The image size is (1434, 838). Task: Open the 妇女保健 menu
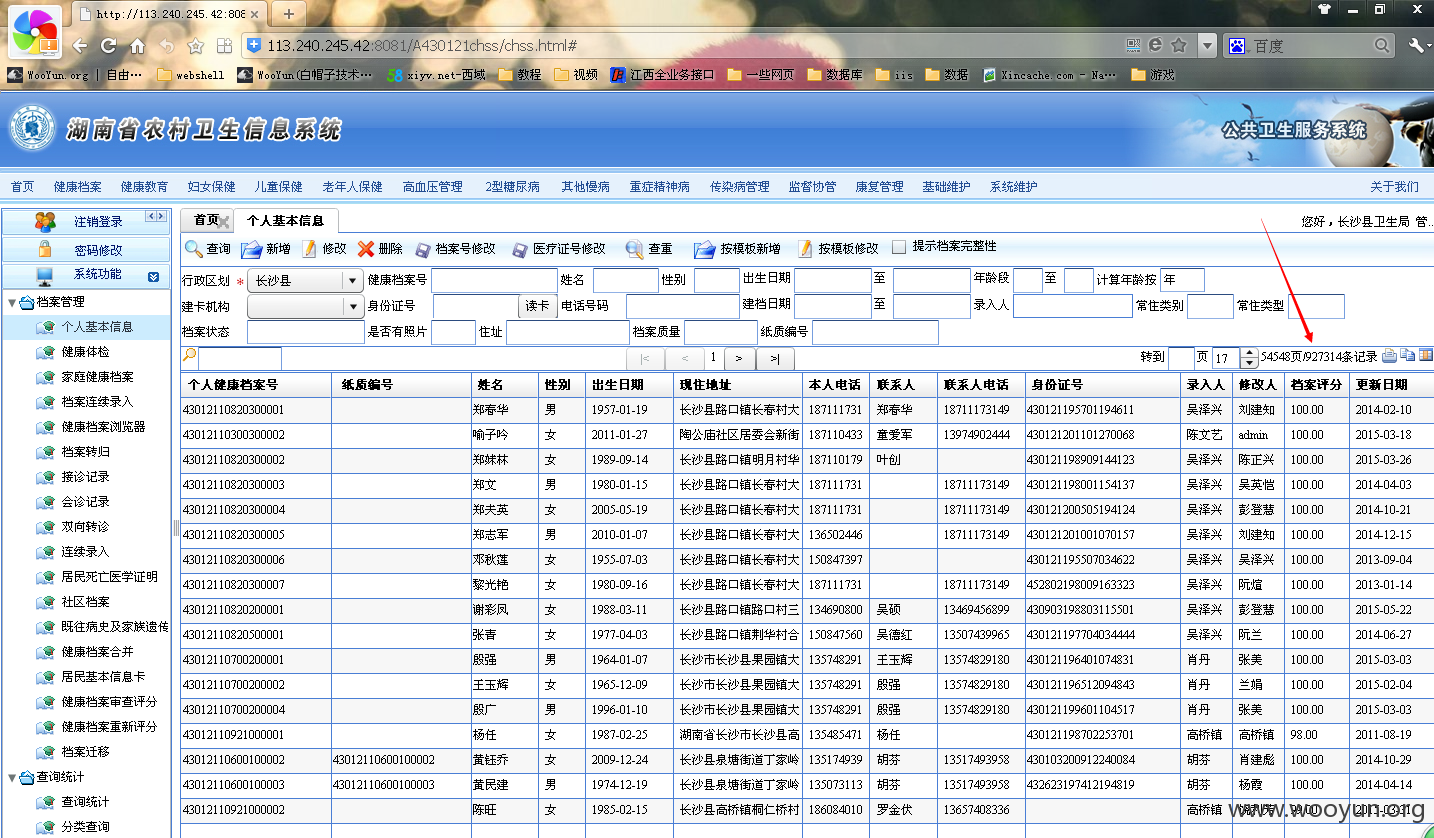click(x=211, y=187)
